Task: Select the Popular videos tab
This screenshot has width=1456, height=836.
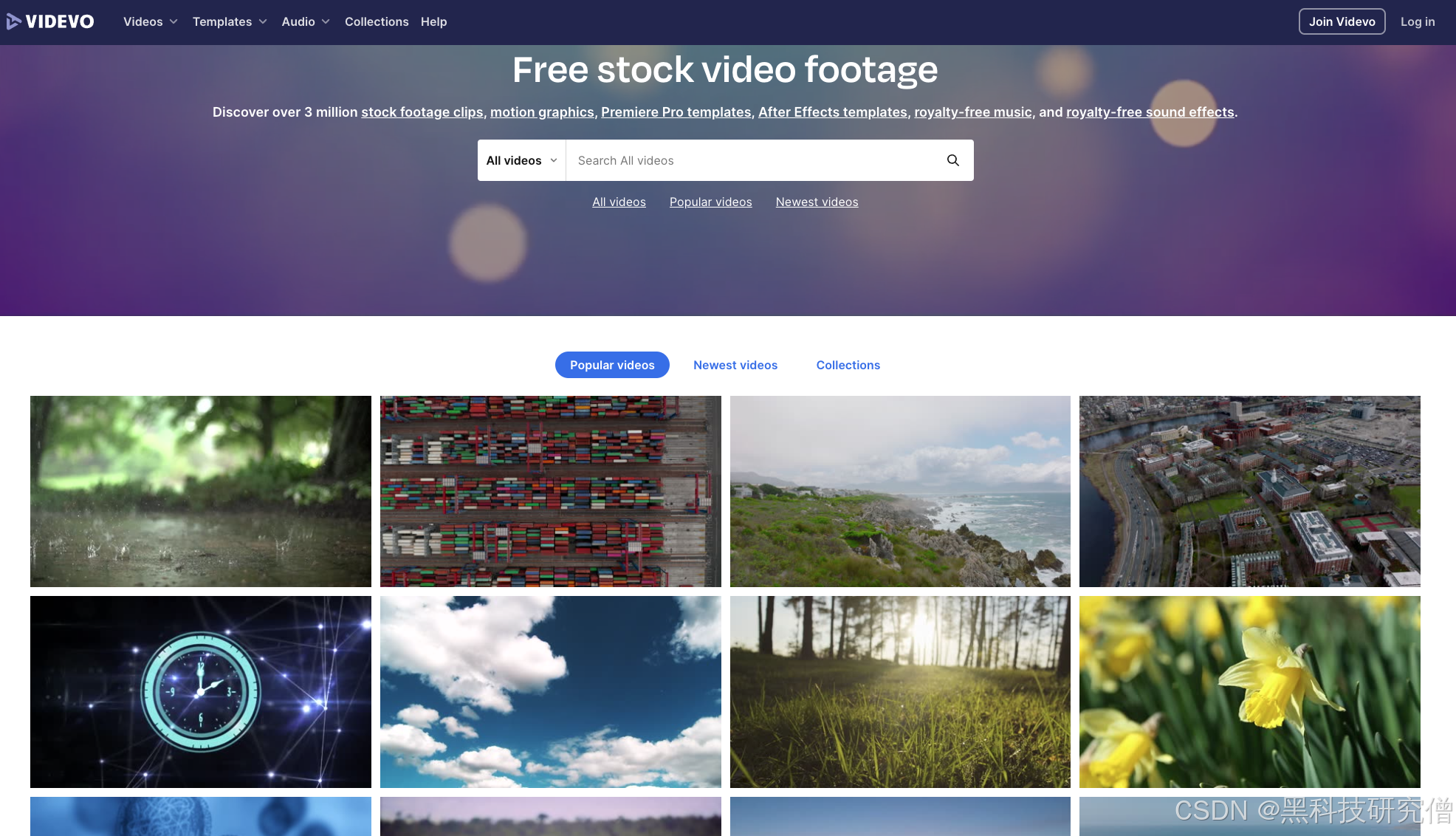Action: (612, 365)
